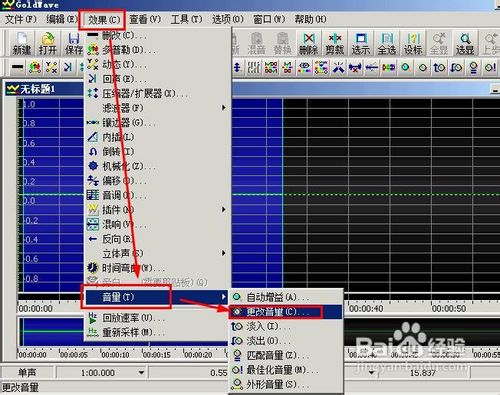
Task: Open the 文件(F) menu
Action: pyautogui.click(x=21, y=19)
